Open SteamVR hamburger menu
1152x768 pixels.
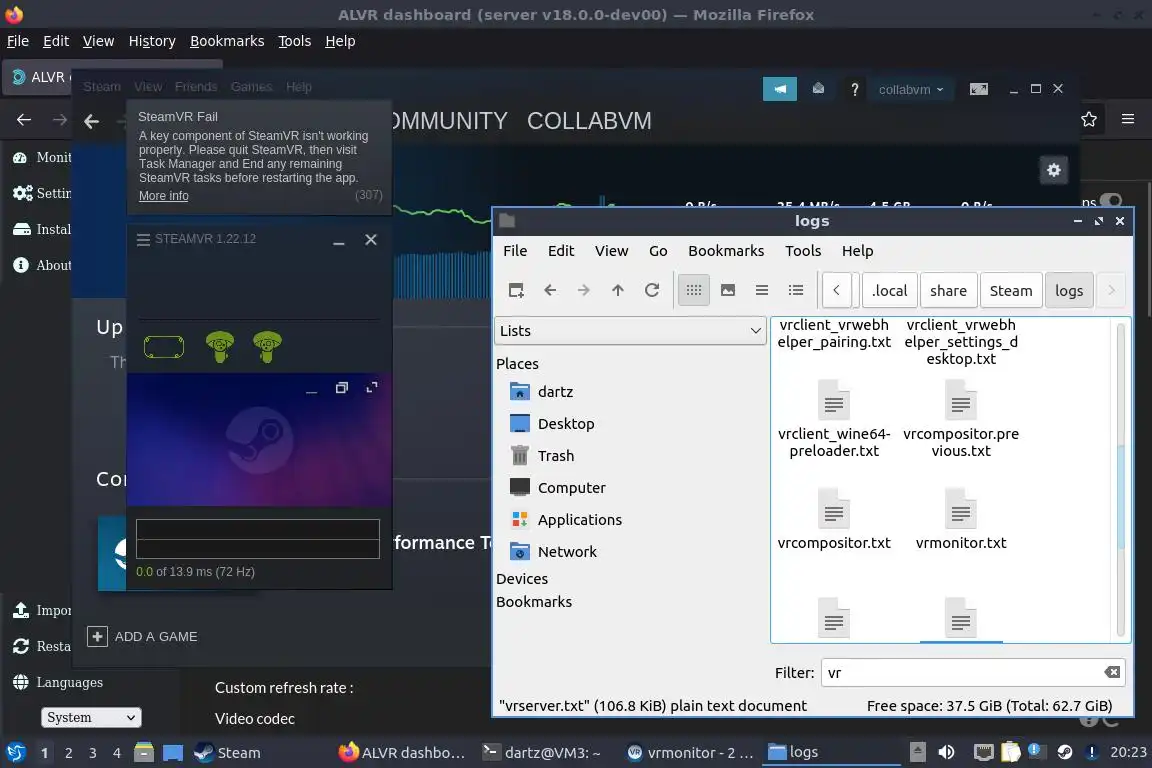(x=143, y=240)
